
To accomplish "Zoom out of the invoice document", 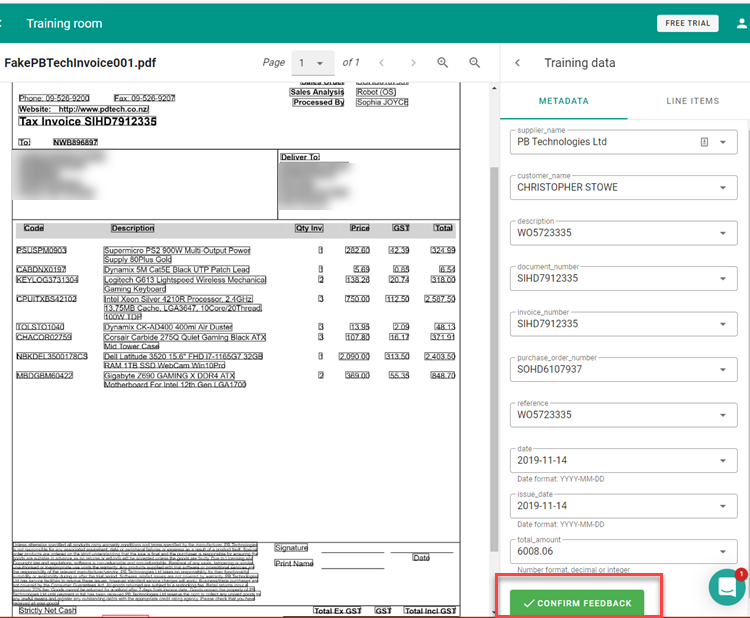I will point(475,63).
